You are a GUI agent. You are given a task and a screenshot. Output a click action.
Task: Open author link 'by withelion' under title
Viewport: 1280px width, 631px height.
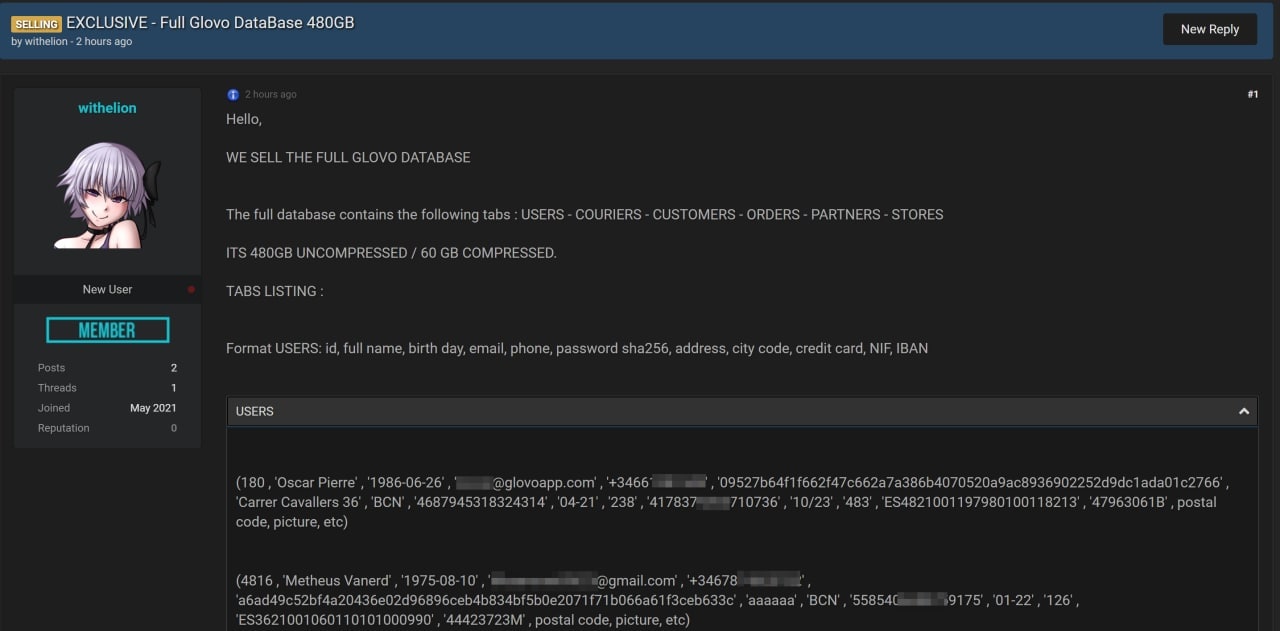(39, 42)
